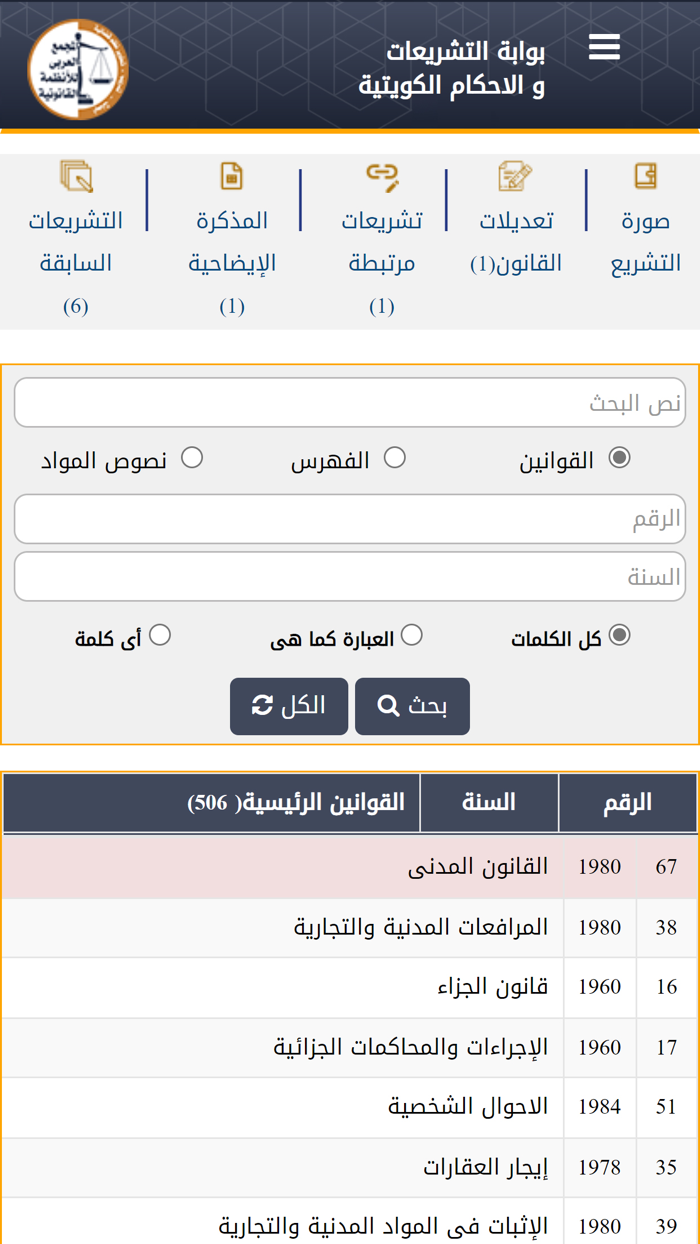Image resolution: width=700 pixels, height=1244 pixels.
Task: Enable the أى كلمة match option
Action: point(162,633)
